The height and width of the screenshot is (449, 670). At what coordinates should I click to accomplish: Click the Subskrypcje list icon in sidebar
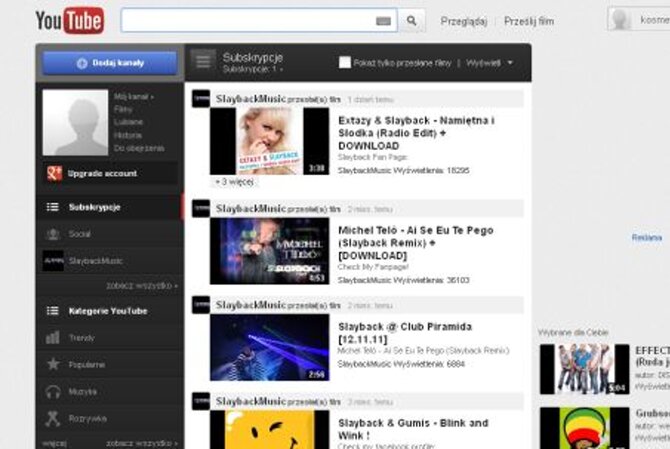coord(53,207)
